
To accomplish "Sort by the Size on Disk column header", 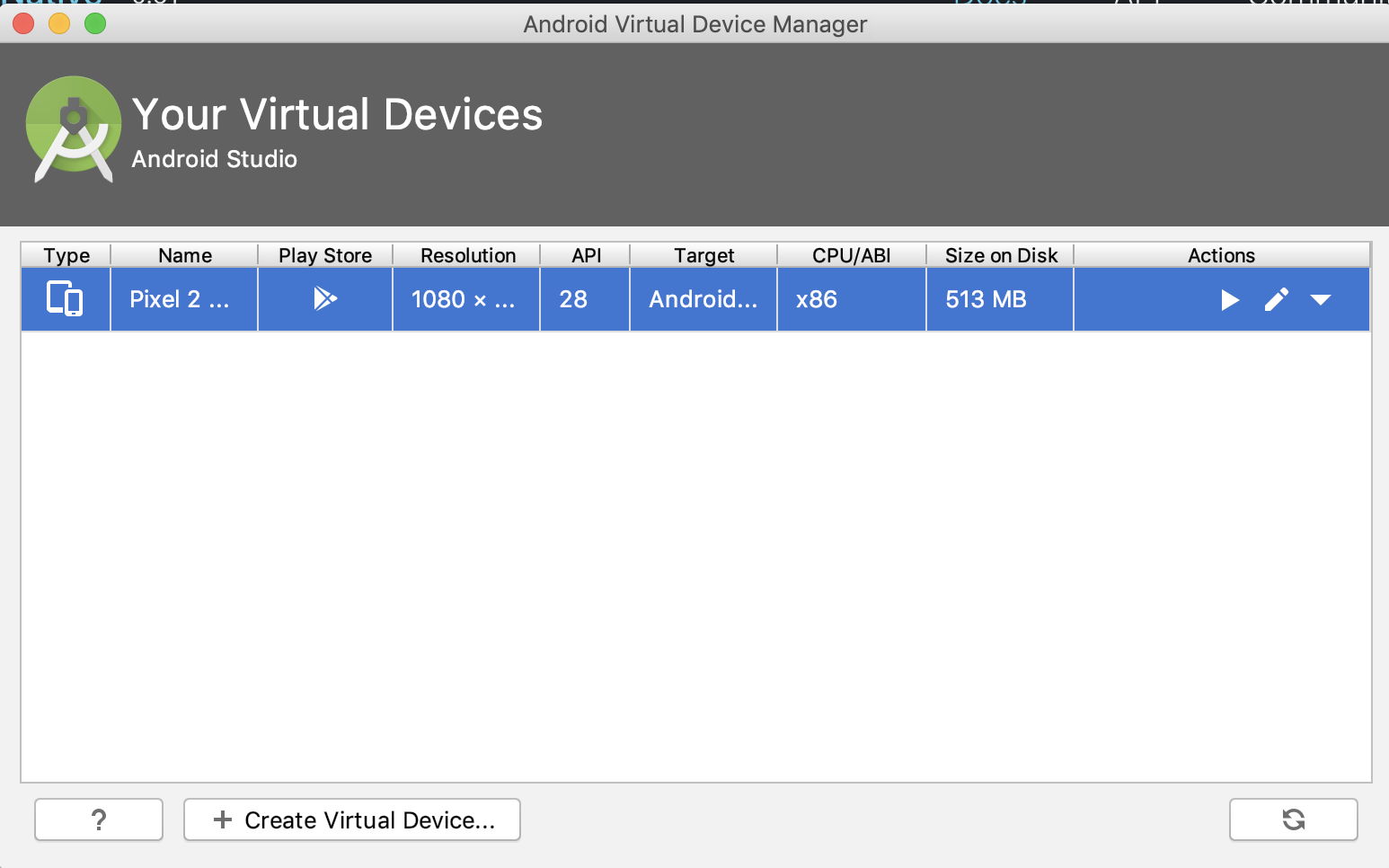I will (x=1001, y=255).
